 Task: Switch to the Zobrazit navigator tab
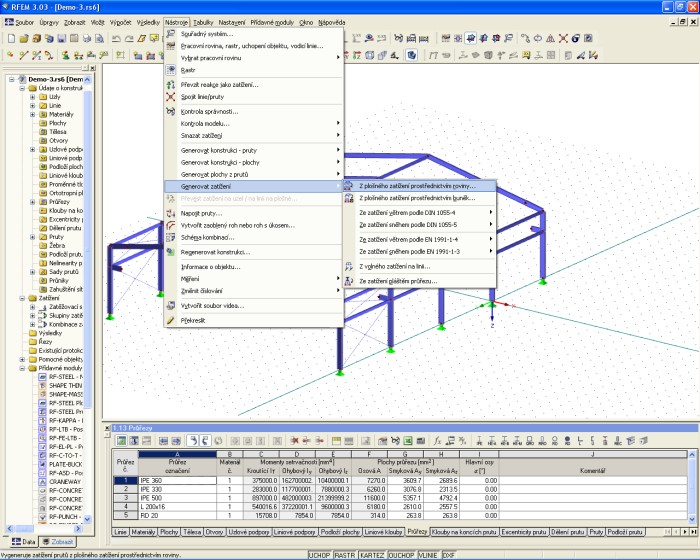[57, 542]
